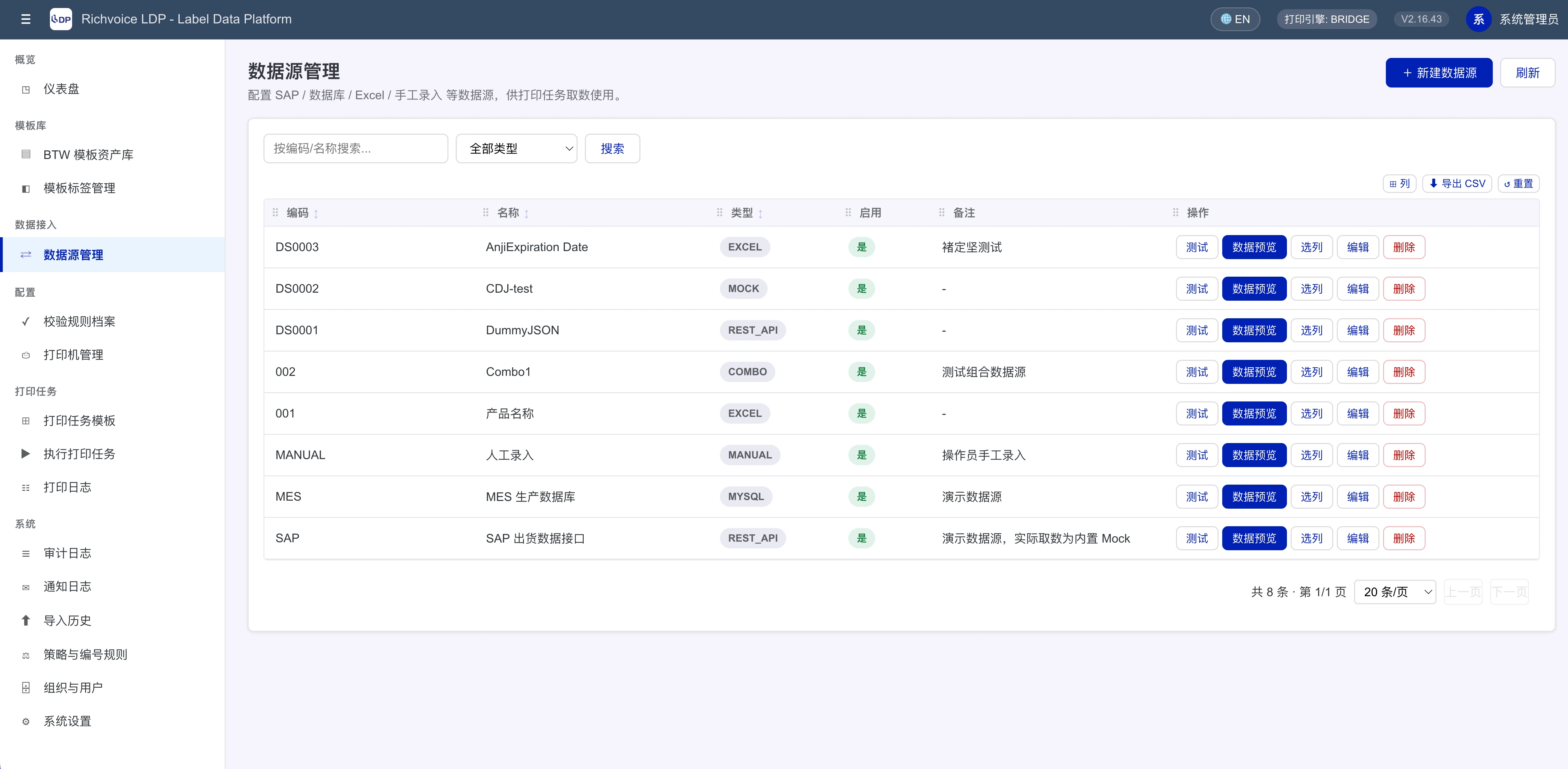Click the play icon beside 执行打印任务
This screenshot has height=769, width=1568.
click(x=26, y=454)
